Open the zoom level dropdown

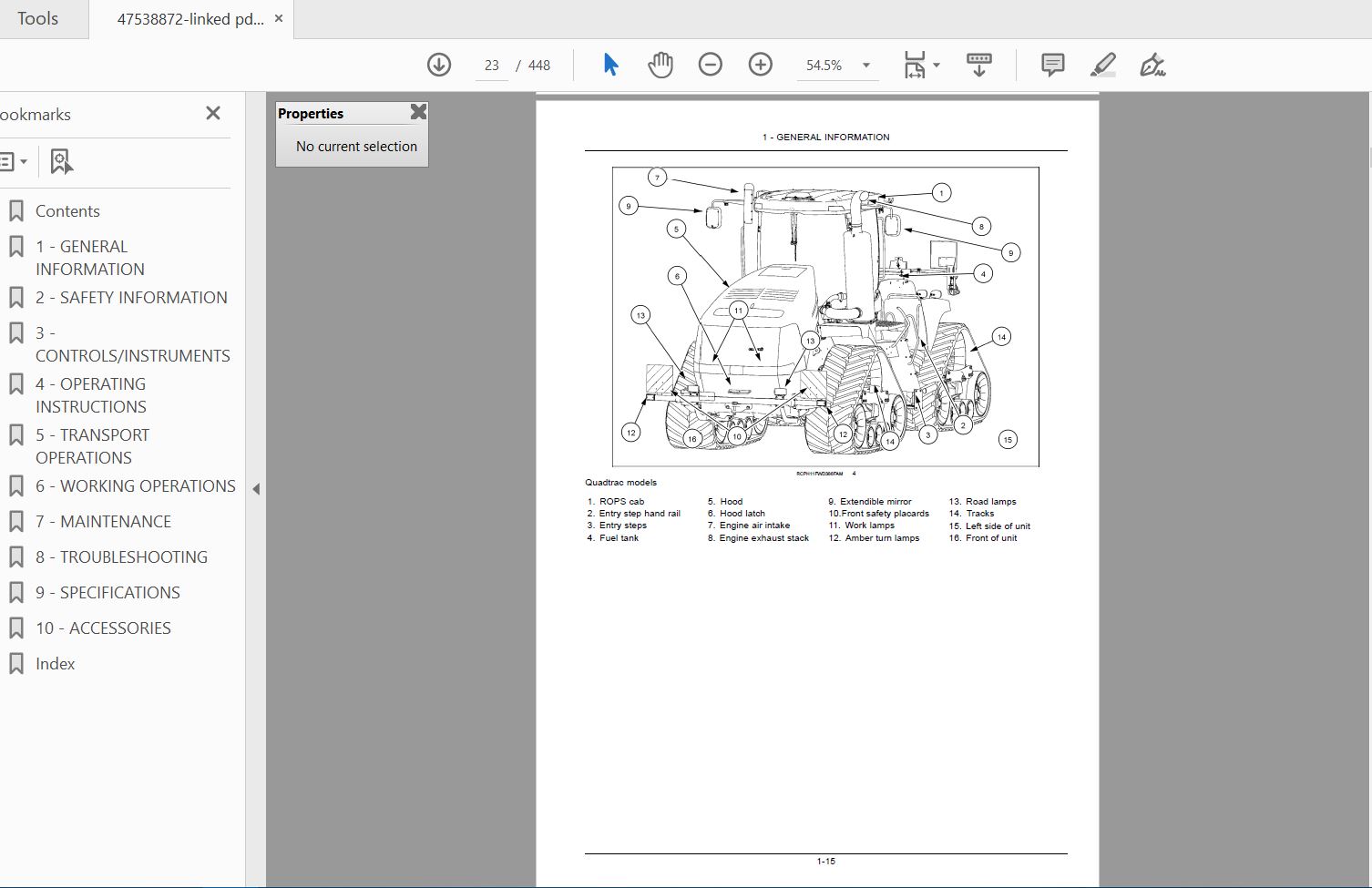point(865,66)
